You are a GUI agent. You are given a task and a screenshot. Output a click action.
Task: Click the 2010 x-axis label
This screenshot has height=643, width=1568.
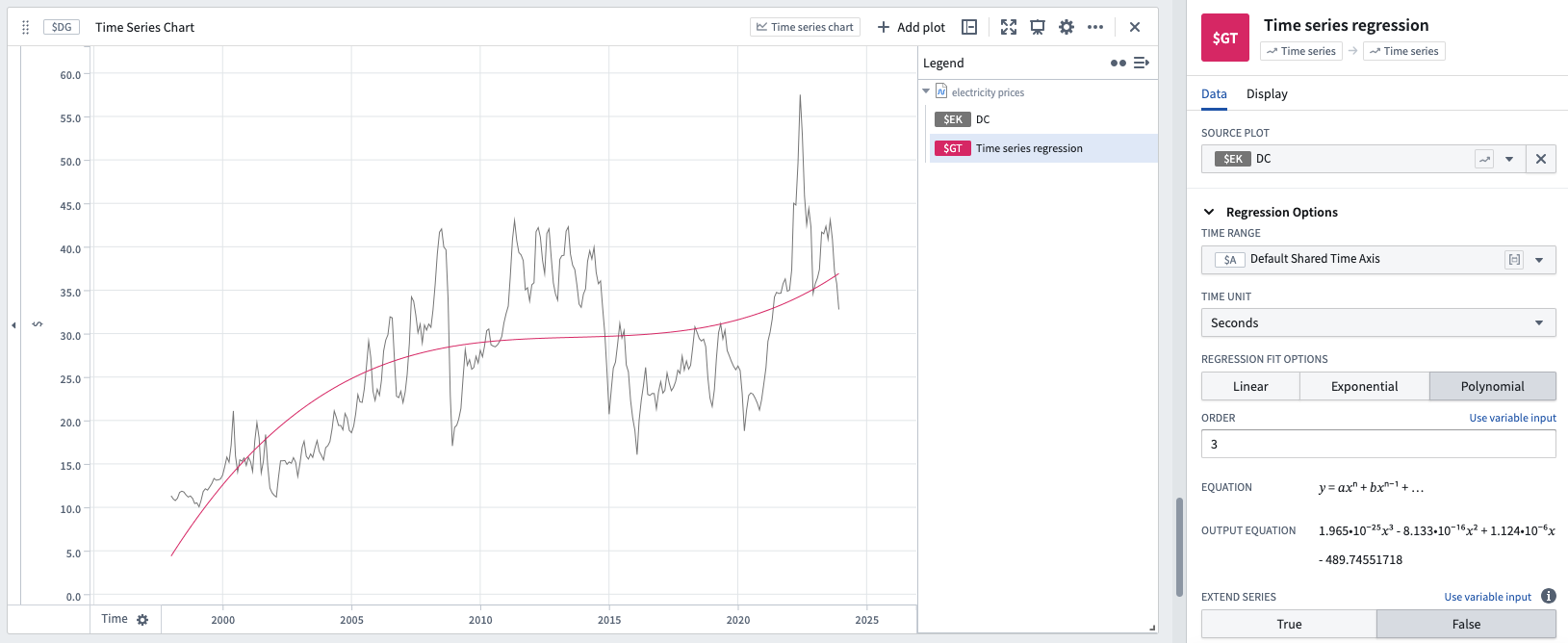point(480,620)
